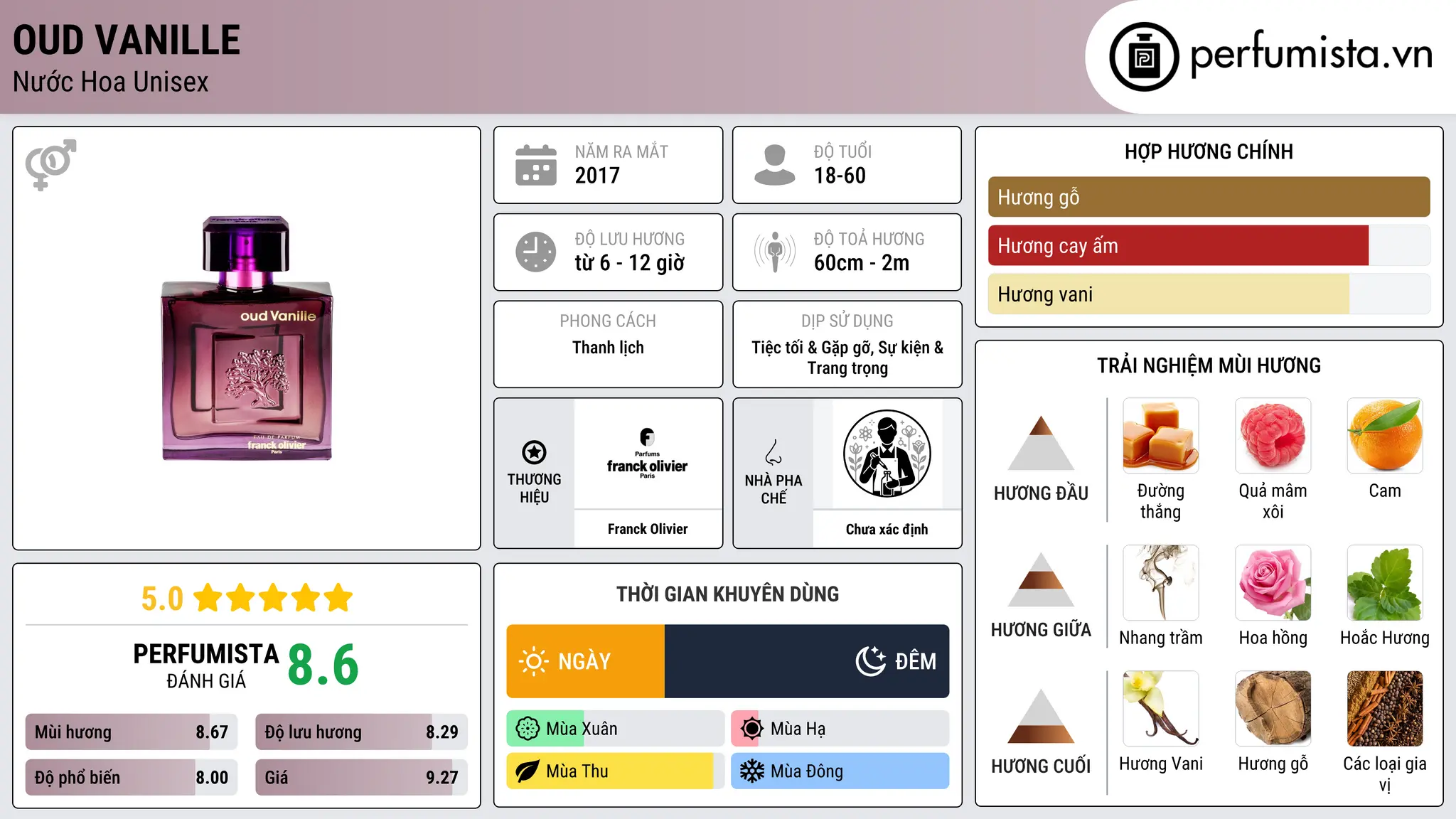Click the nose icon above NHÀ PHA CHẾ
Viewport: 1456px width, 819px height.
point(773,452)
